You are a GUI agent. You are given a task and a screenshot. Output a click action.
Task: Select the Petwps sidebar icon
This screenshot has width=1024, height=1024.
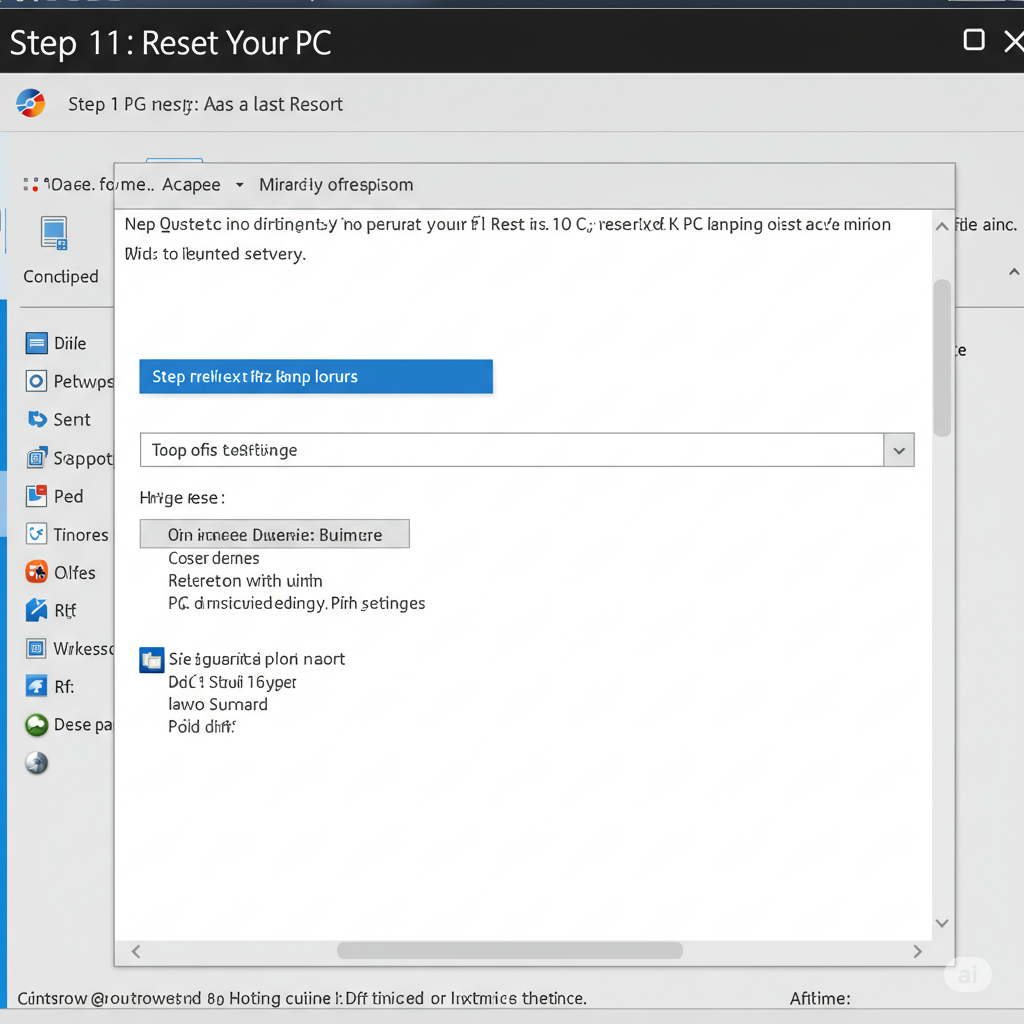[x=37, y=381]
